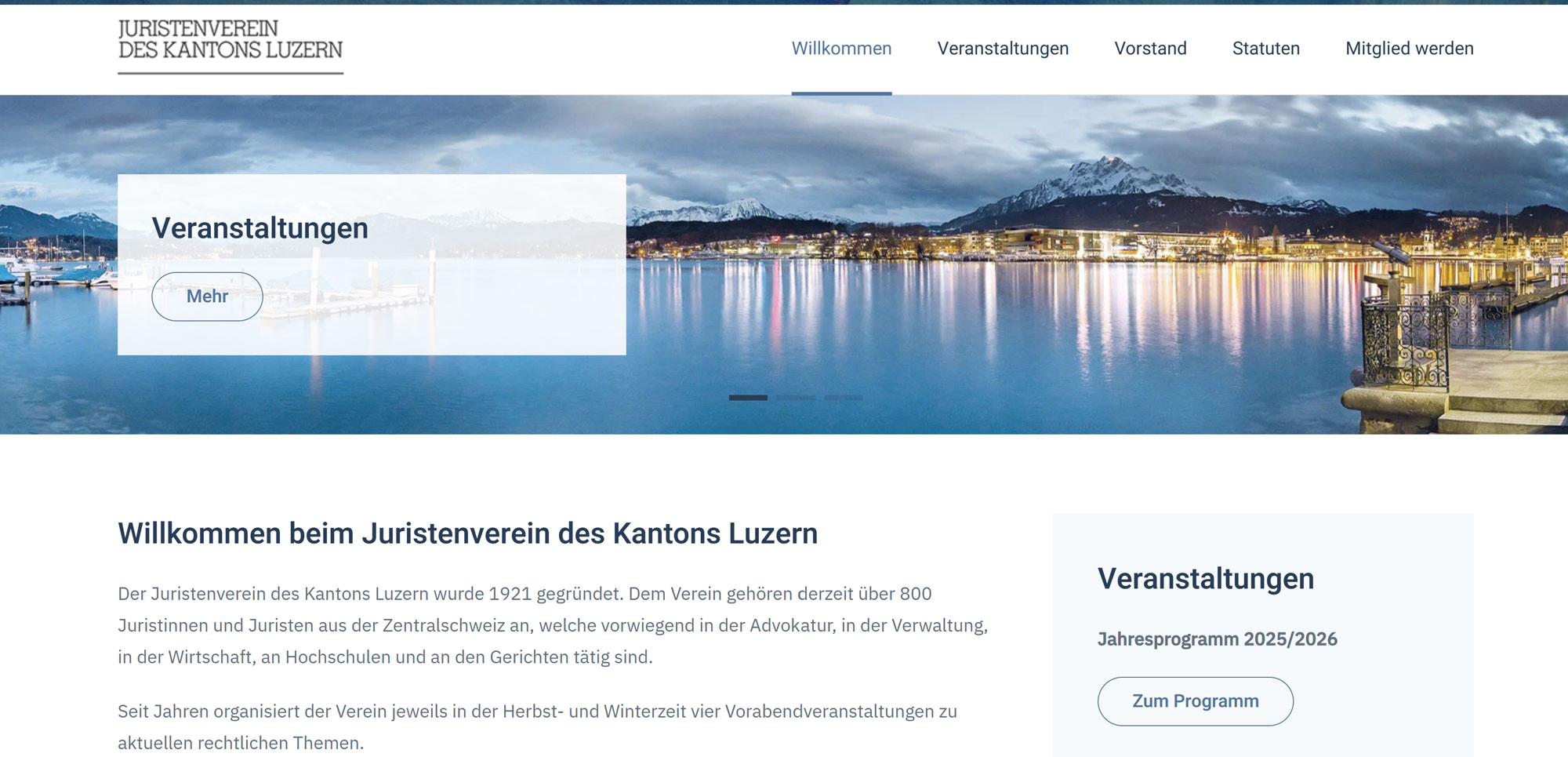The image size is (1568, 757).
Task: Click the Veranstaltungen heading on the slide overlay
Action: (260, 228)
